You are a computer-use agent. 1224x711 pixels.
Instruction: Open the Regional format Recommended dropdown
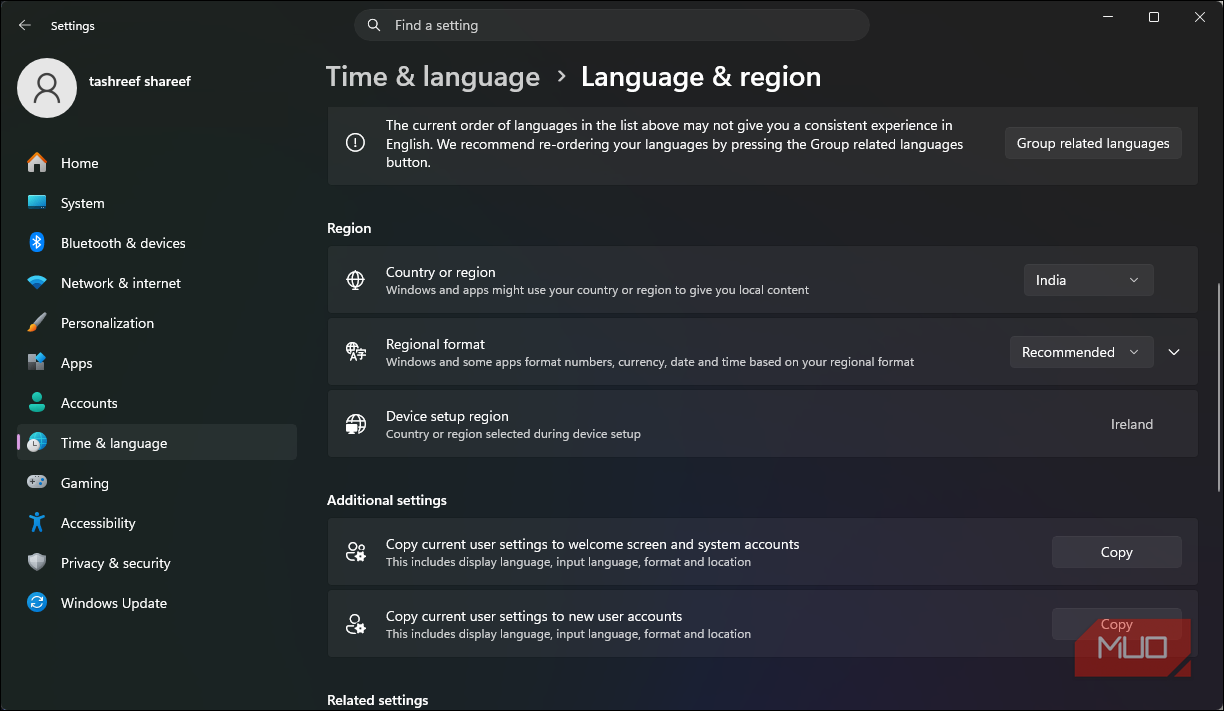pos(1081,352)
